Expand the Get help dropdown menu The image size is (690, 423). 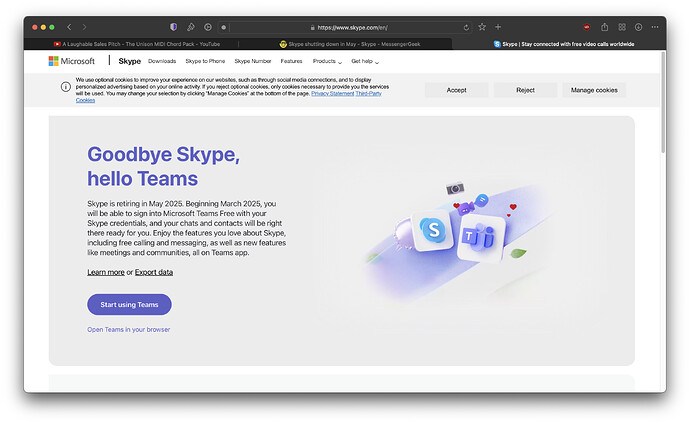[x=365, y=61]
